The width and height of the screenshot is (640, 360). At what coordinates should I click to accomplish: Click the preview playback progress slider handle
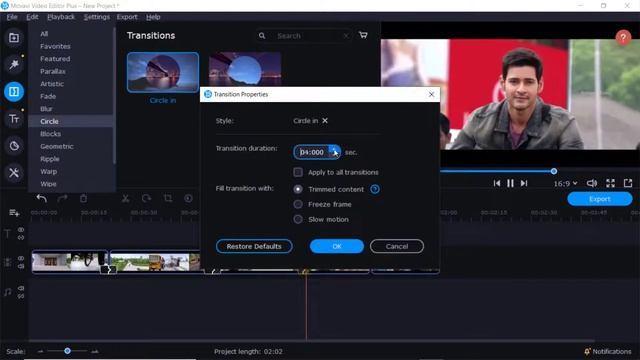point(553,171)
